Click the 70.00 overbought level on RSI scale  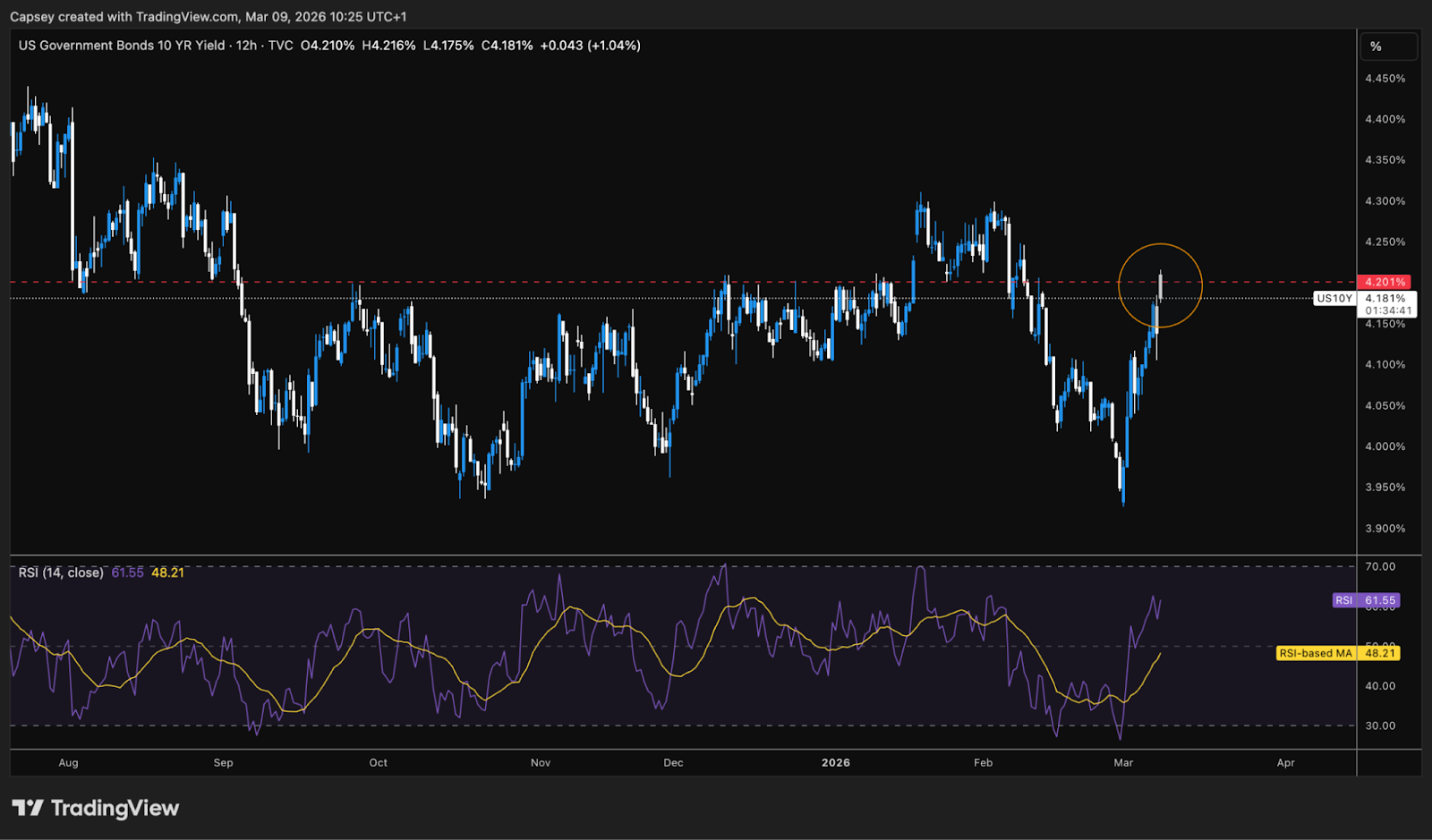point(1378,566)
